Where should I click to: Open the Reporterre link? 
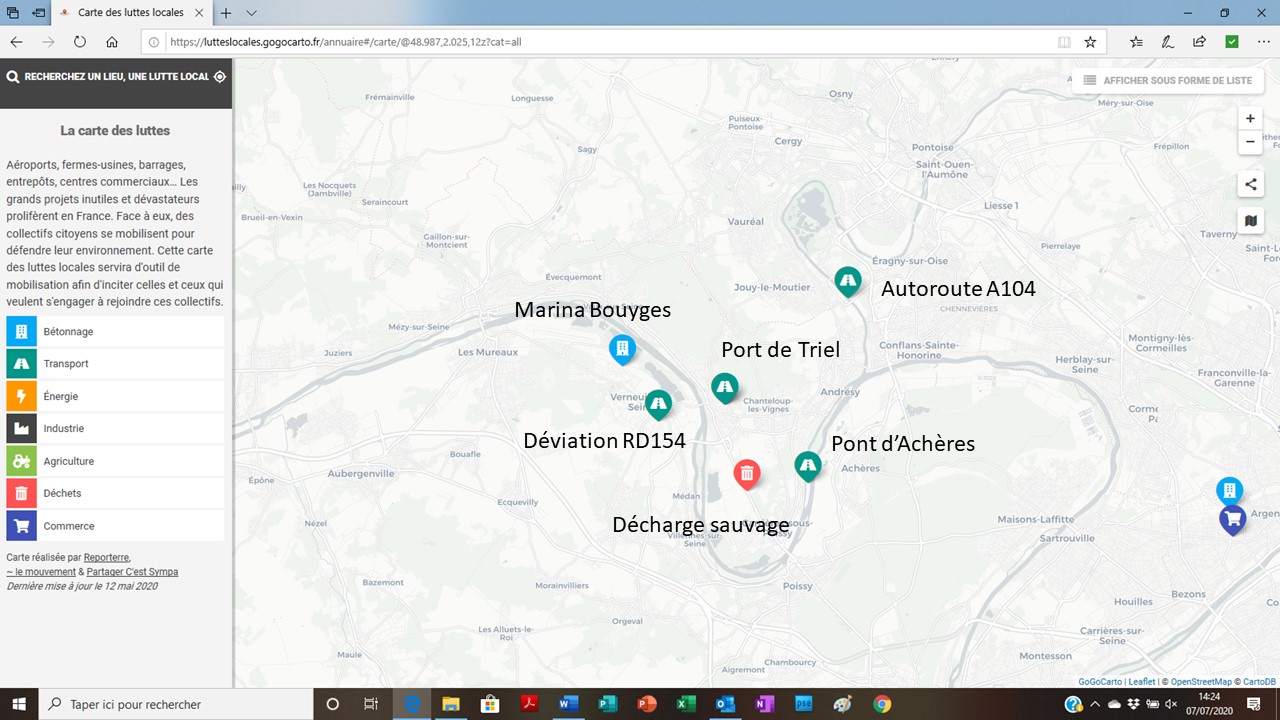(x=106, y=557)
